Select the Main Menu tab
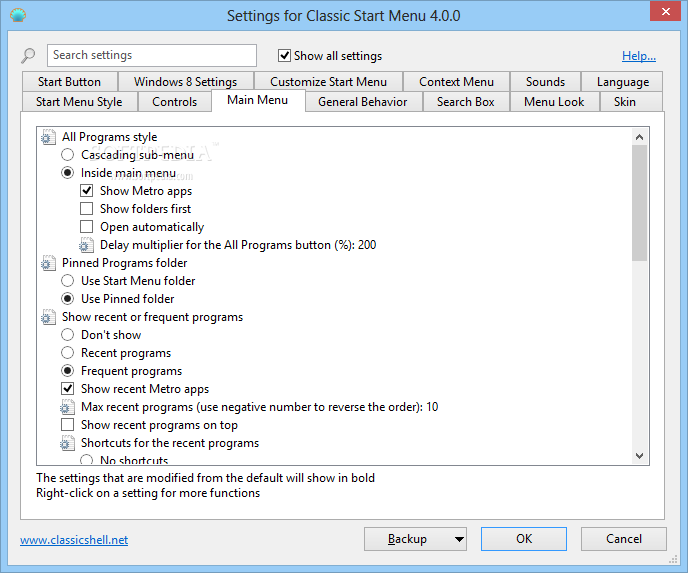Screen dimensions: 688x573 tap(258, 100)
